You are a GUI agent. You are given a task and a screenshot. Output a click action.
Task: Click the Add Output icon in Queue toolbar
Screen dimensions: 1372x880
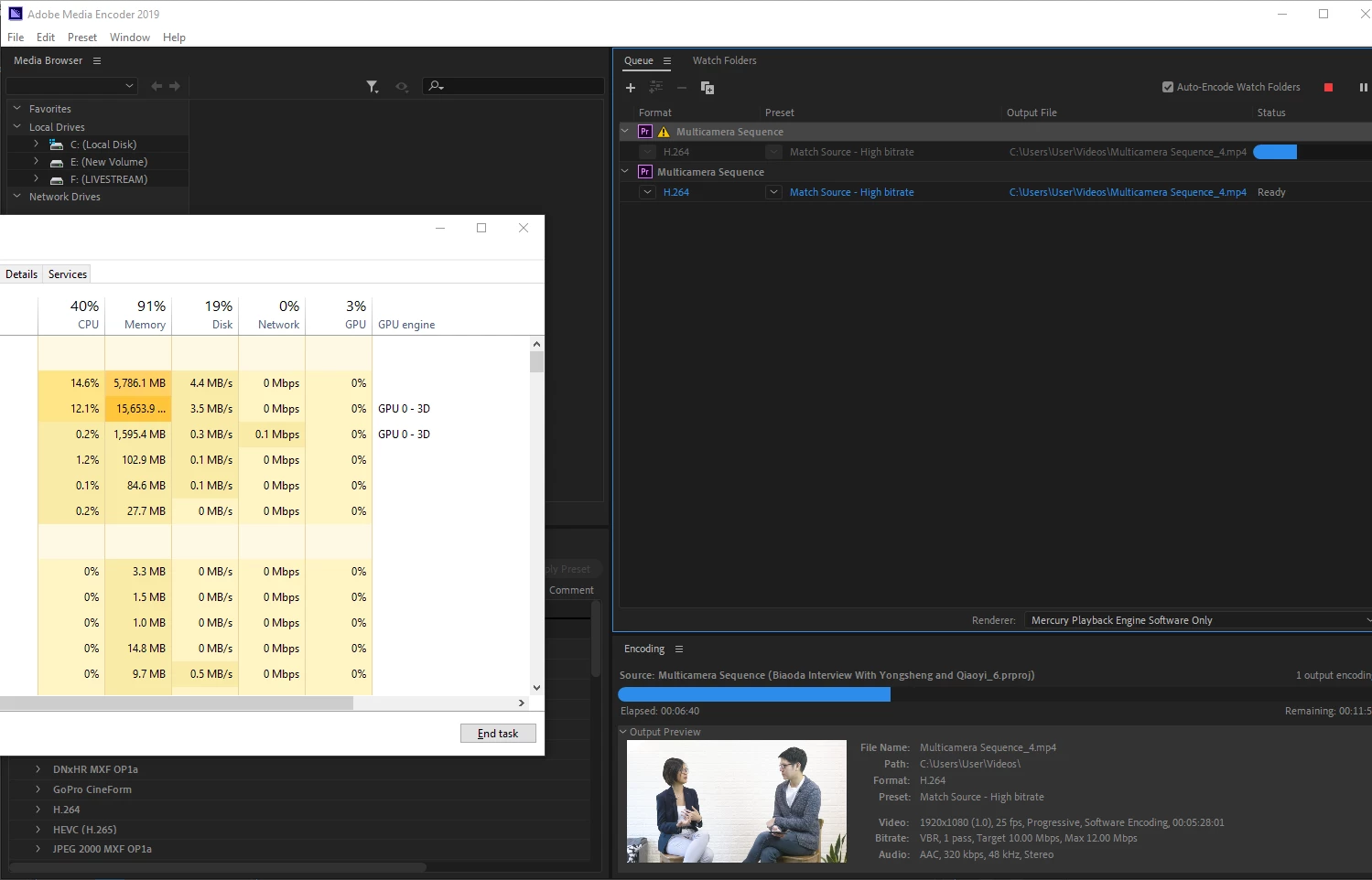tap(655, 88)
